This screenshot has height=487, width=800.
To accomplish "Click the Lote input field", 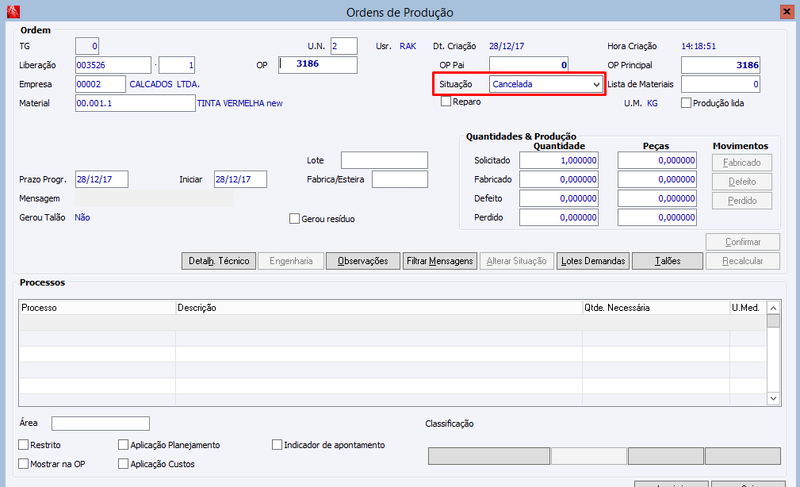I will pos(384,160).
